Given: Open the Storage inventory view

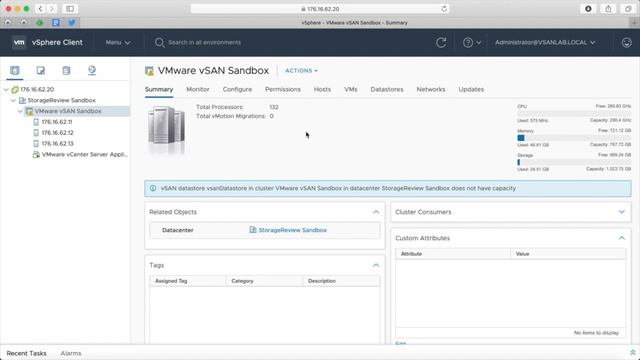Looking at the screenshot, I should click(x=66, y=70).
